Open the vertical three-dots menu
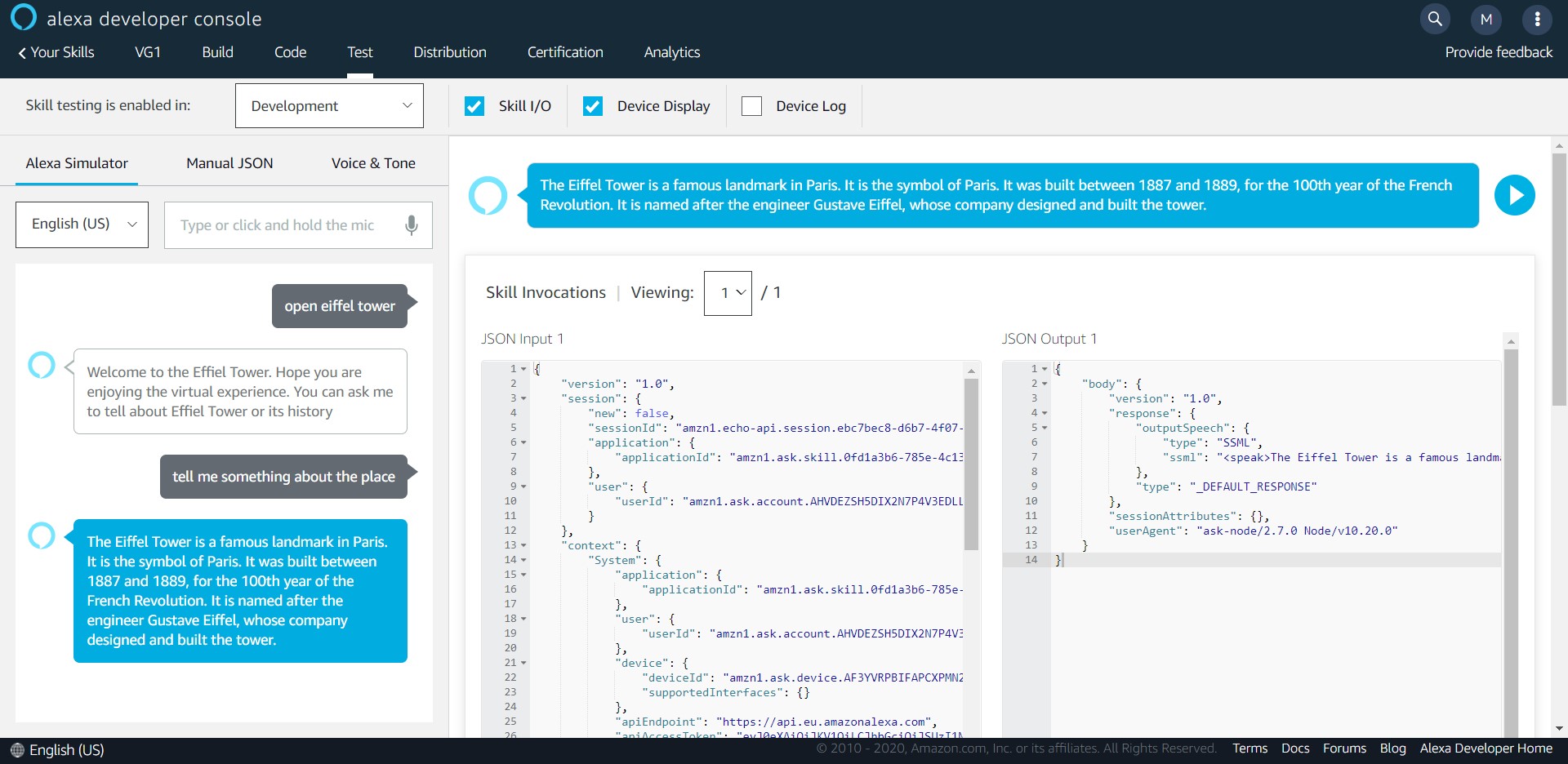Image resolution: width=1568 pixels, height=764 pixels. (x=1538, y=19)
